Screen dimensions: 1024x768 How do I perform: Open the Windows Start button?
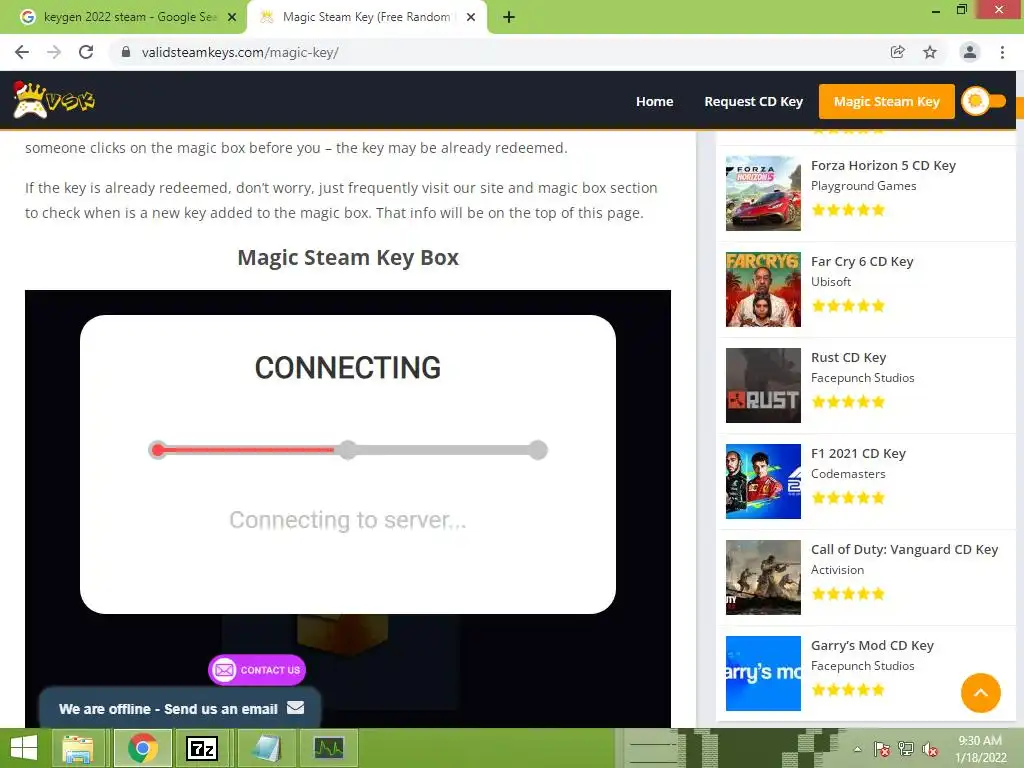pos(24,748)
